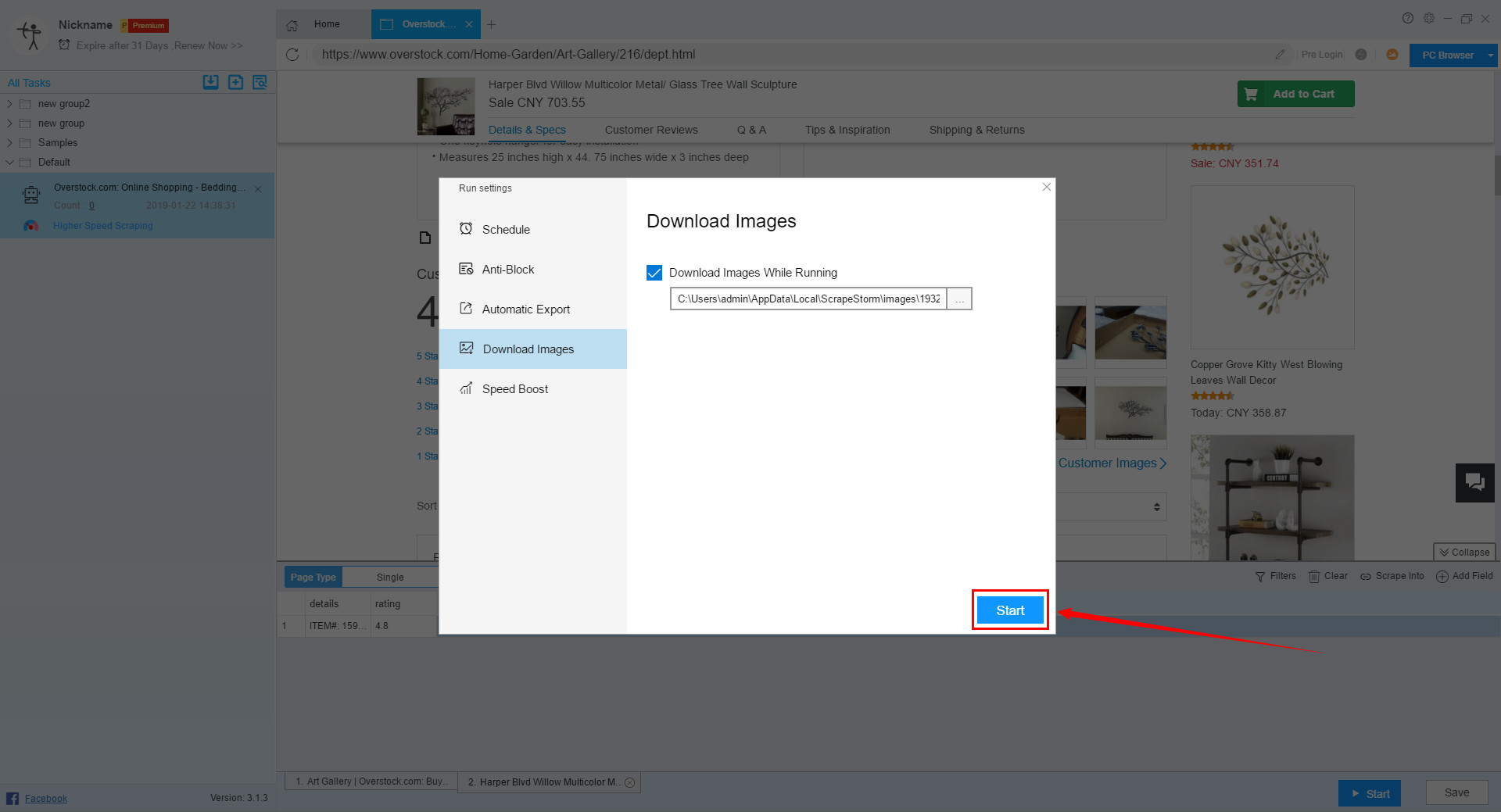Select Anti-Block in Run settings
The height and width of the screenshot is (812, 1501).
(x=533, y=269)
